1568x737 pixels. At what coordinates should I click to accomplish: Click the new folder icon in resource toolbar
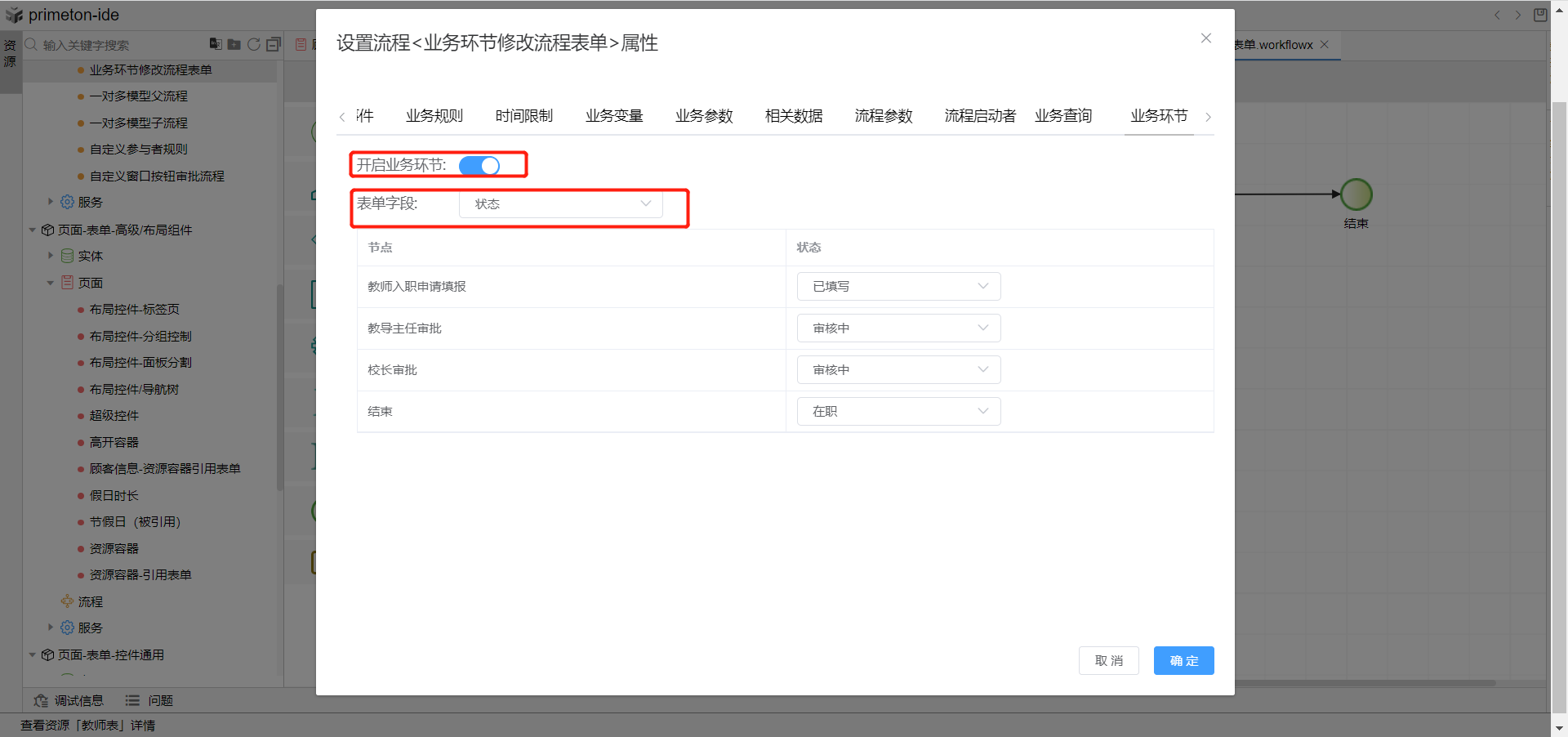click(234, 44)
